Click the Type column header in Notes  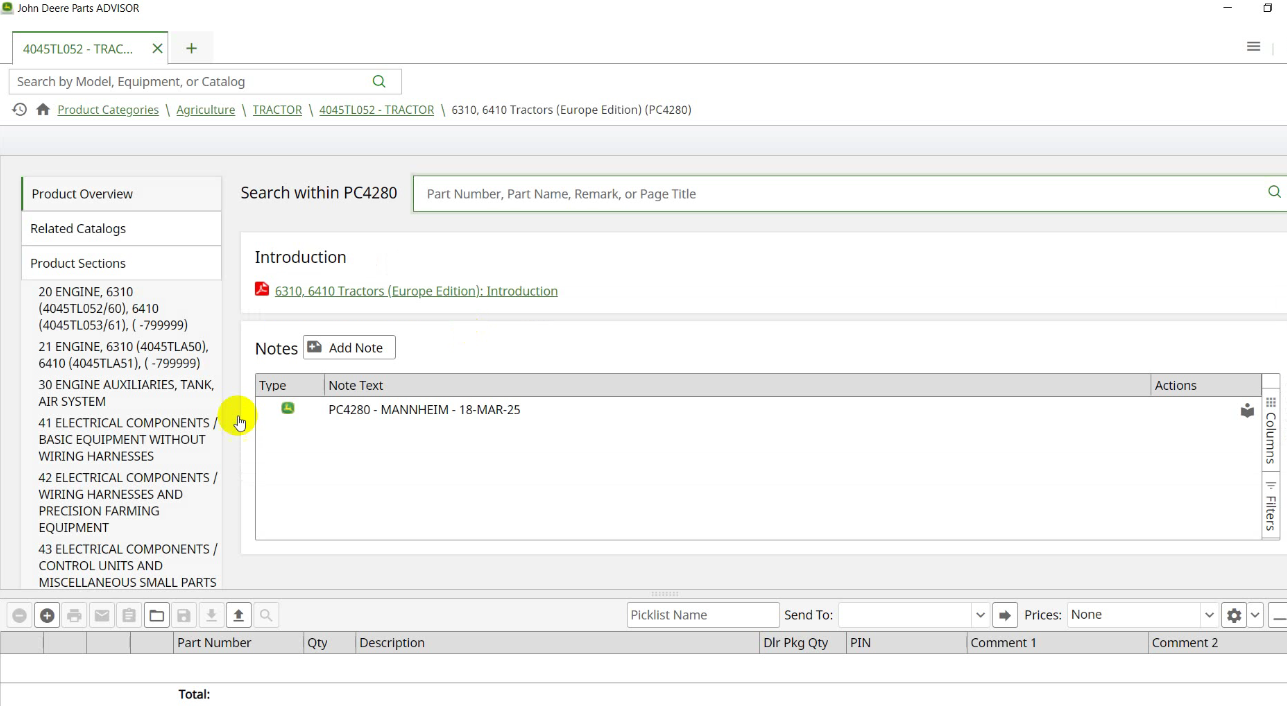pos(290,385)
